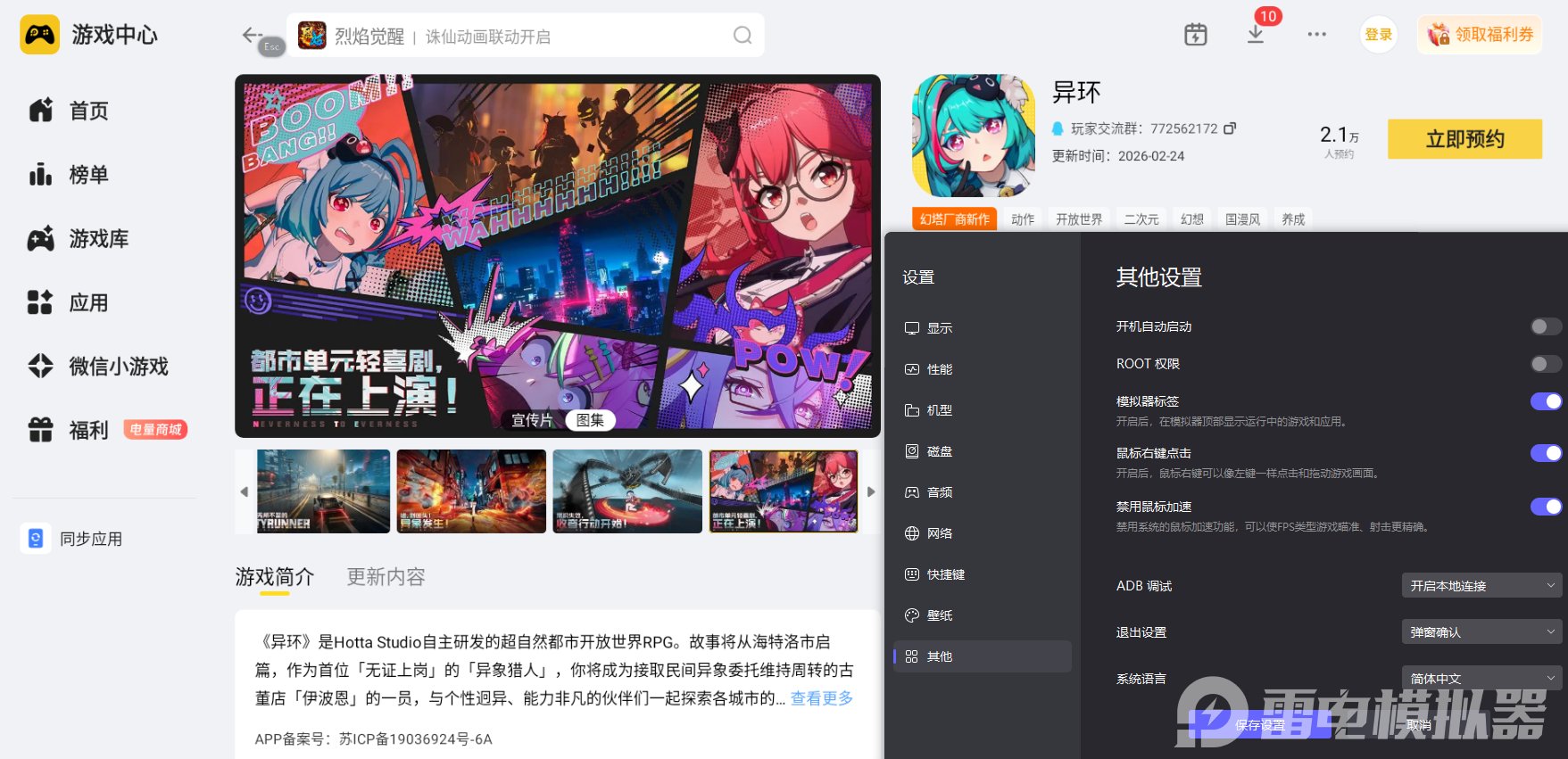Click the 烈焰觉醒 game icon in search bar

pyautogui.click(x=312, y=36)
